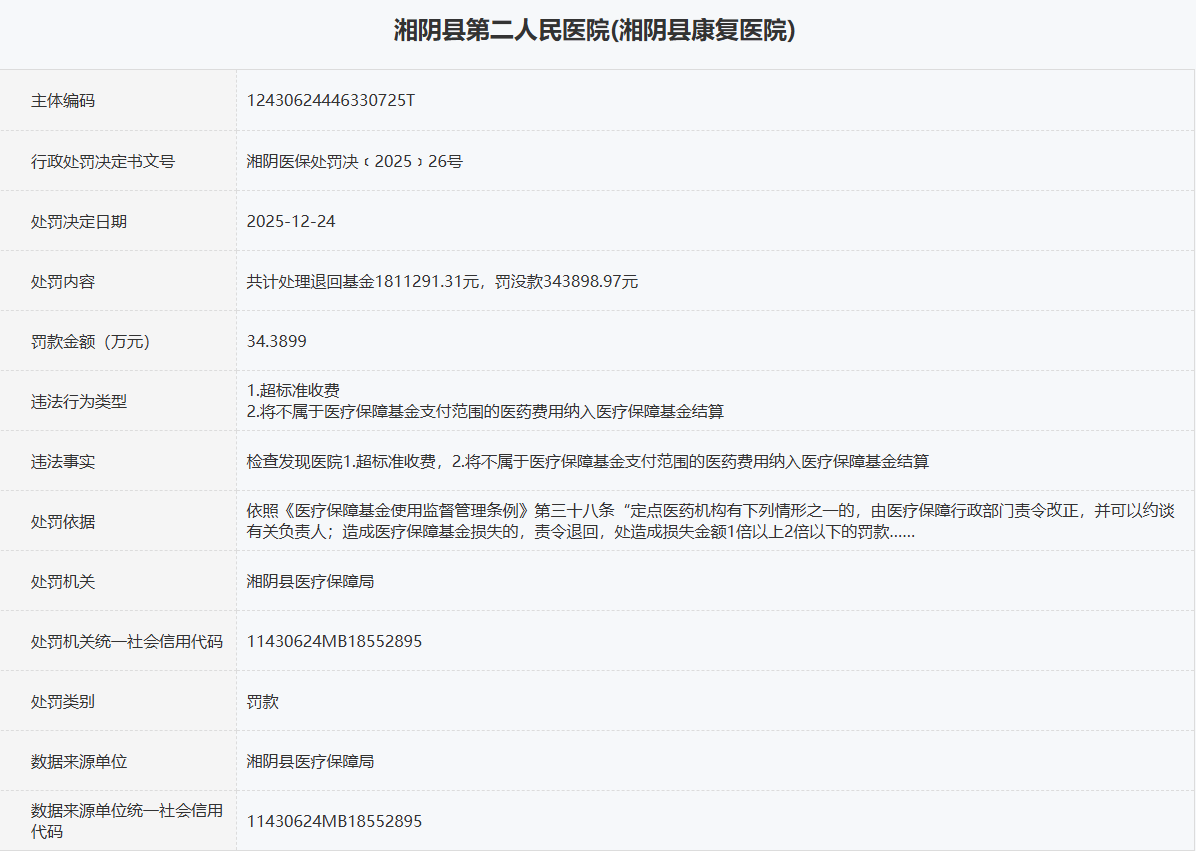
Task: Click document number 湘阴医保处罚决〔2025〕26号
Action: [x=354, y=161]
